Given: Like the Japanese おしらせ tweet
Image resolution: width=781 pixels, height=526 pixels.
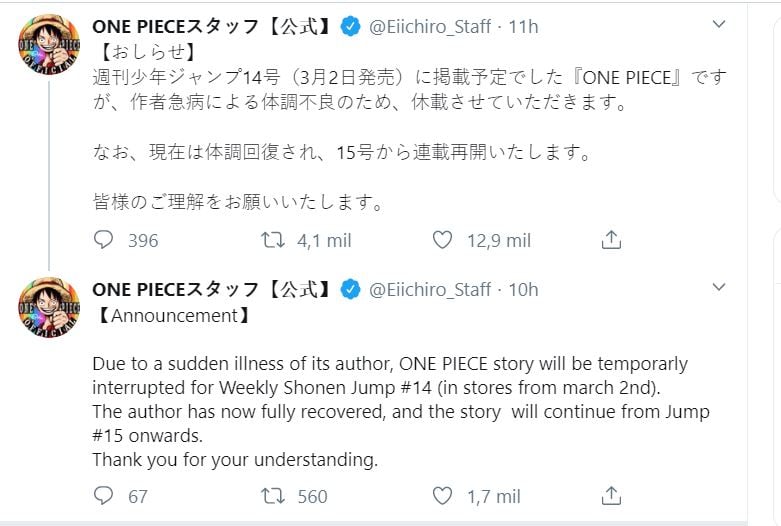Looking at the screenshot, I should (443, 240).
